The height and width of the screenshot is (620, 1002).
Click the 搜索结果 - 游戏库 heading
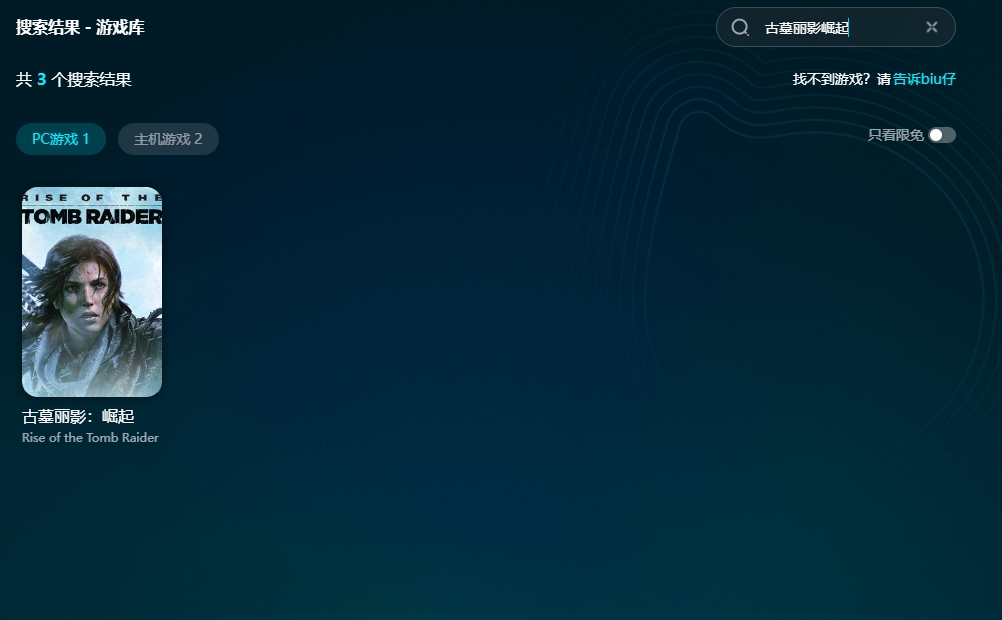(x=81, y=27)
